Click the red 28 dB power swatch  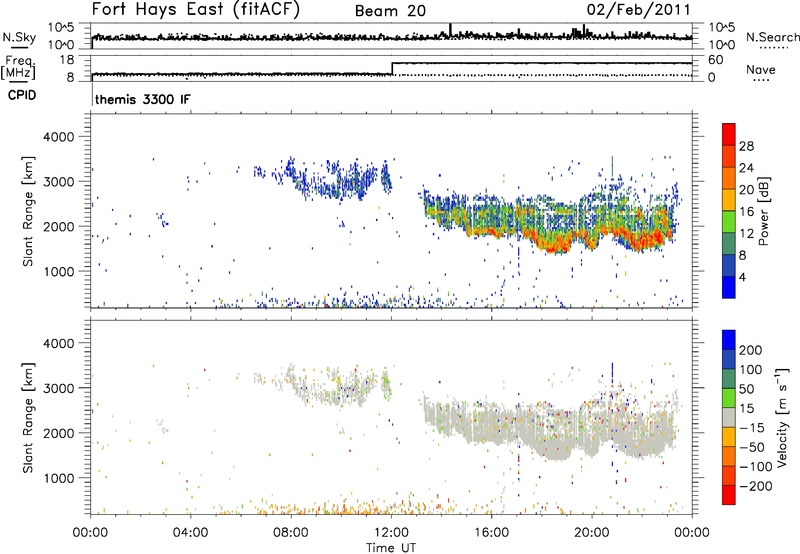point(729,134)
